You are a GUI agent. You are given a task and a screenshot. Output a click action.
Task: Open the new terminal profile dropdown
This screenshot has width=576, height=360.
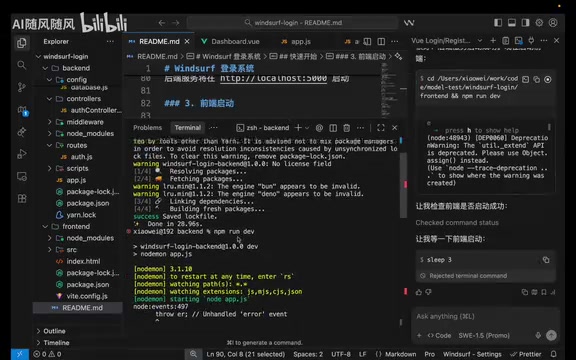307,128
